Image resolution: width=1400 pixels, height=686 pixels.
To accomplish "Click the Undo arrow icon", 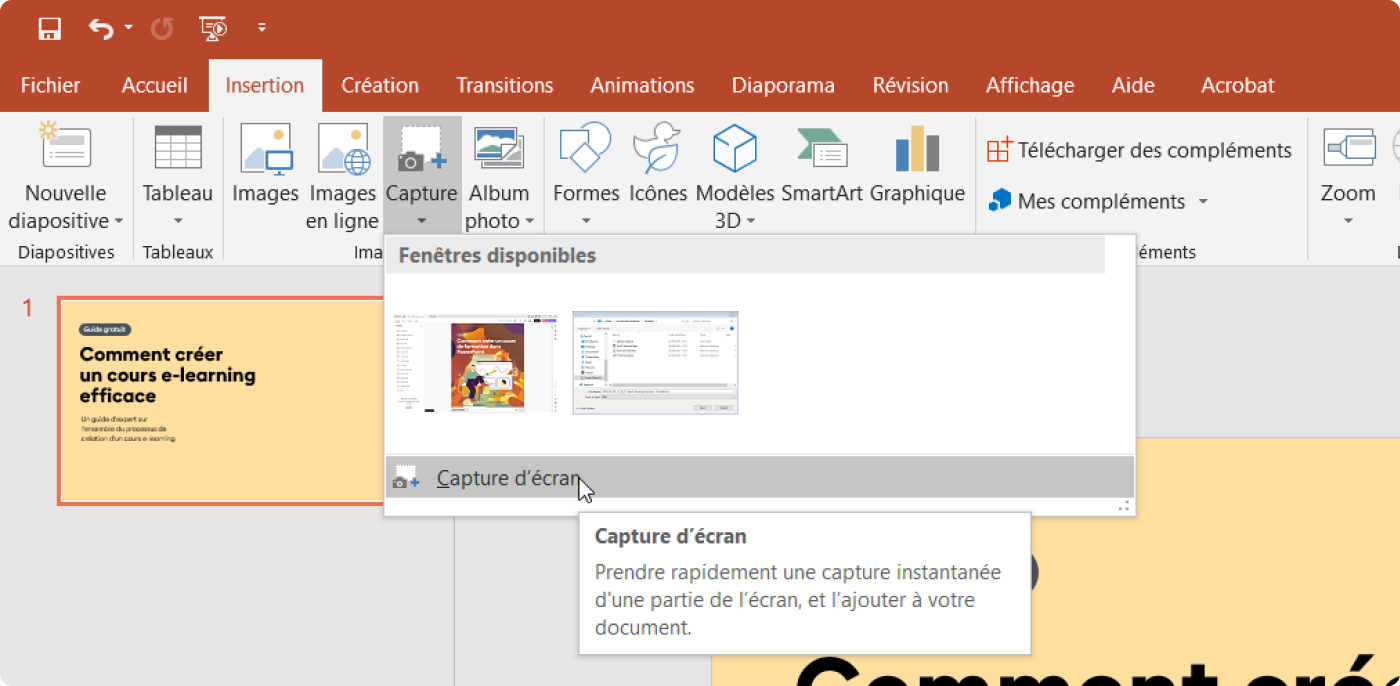I will (101, 28).
